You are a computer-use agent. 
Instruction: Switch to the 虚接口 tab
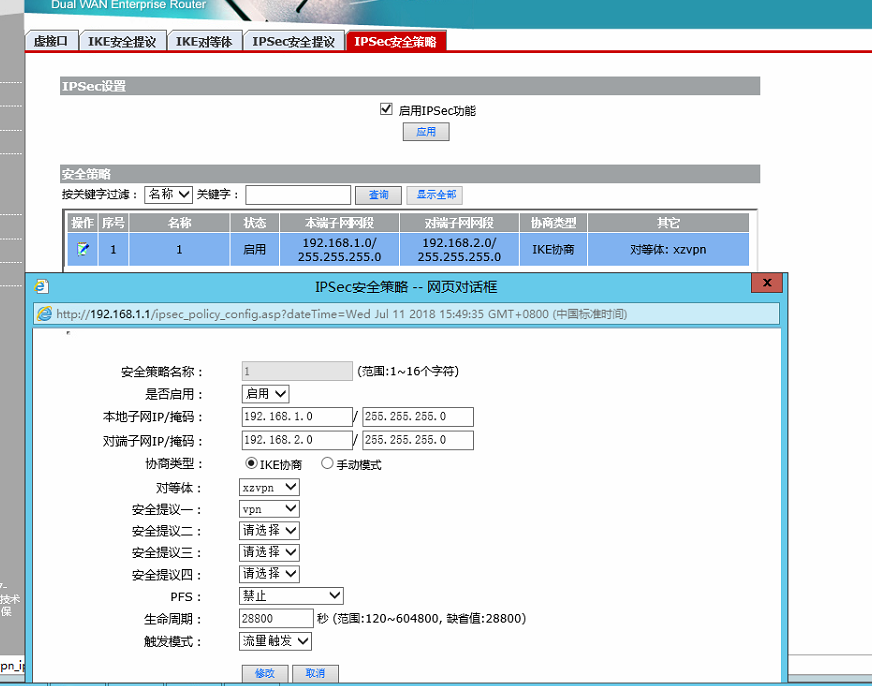tap(51, 41)
